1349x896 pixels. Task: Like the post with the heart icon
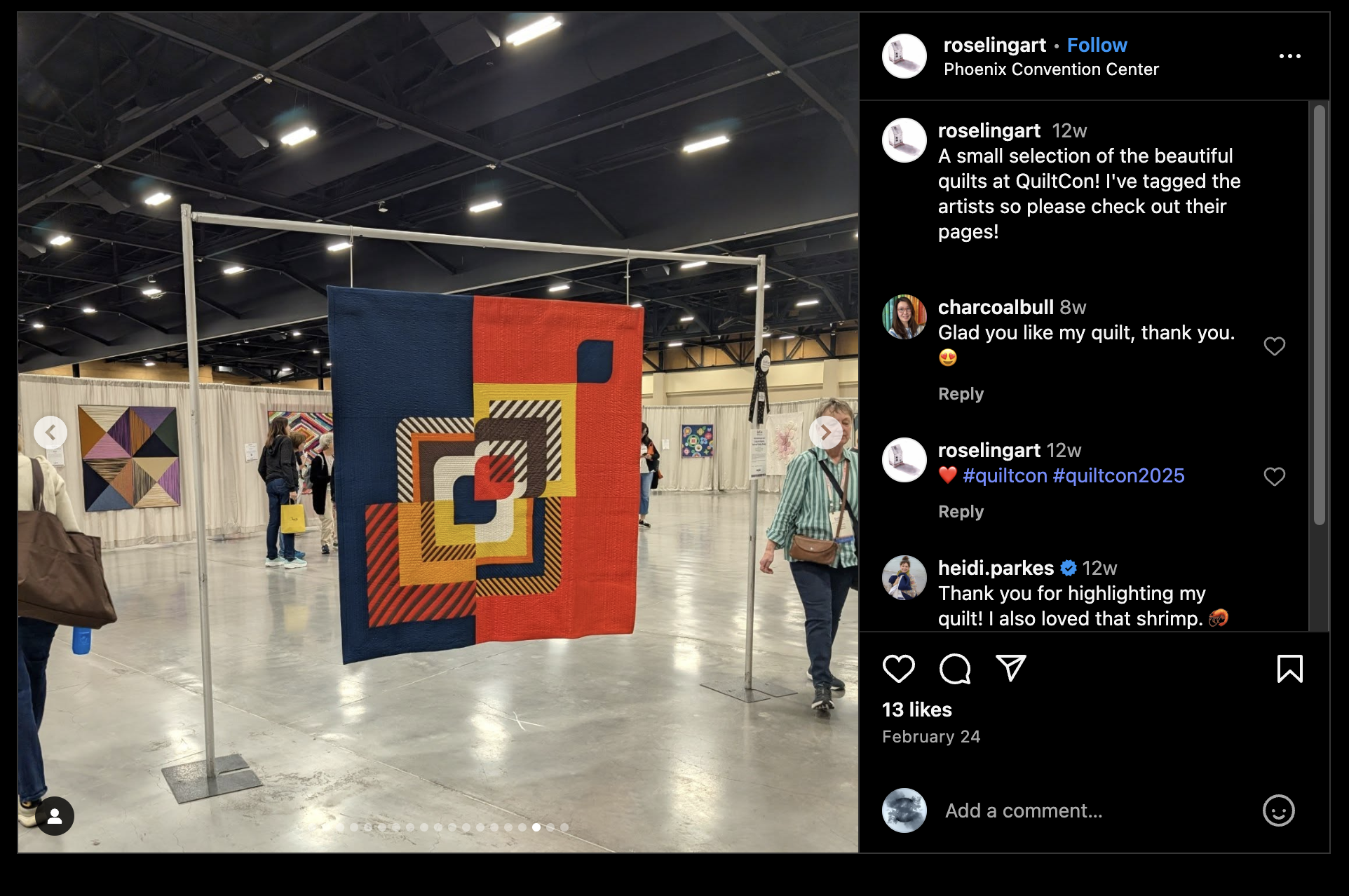(x=898, y=669)
